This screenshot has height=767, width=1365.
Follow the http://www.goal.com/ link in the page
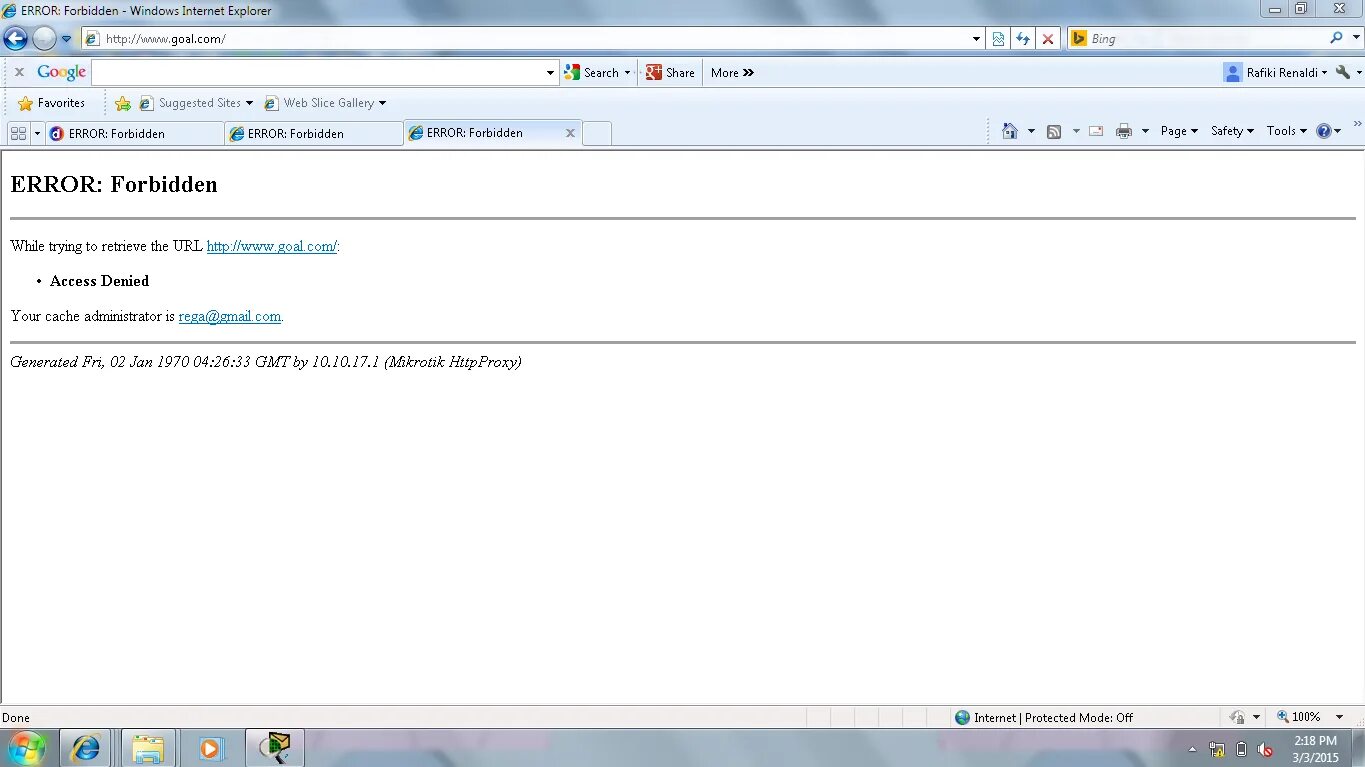point(272,246)
